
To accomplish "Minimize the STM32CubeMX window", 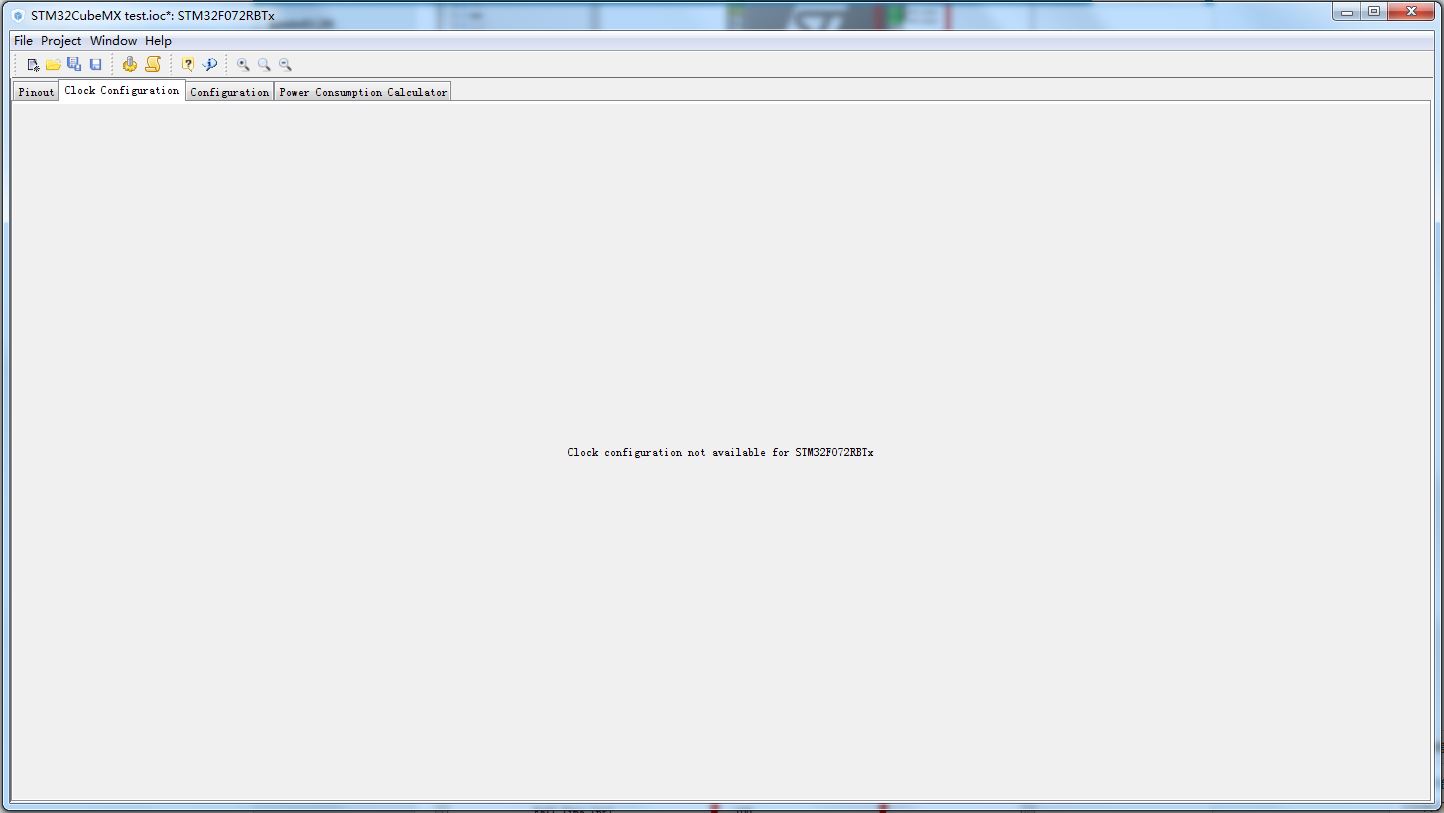I will point(1347,12).
